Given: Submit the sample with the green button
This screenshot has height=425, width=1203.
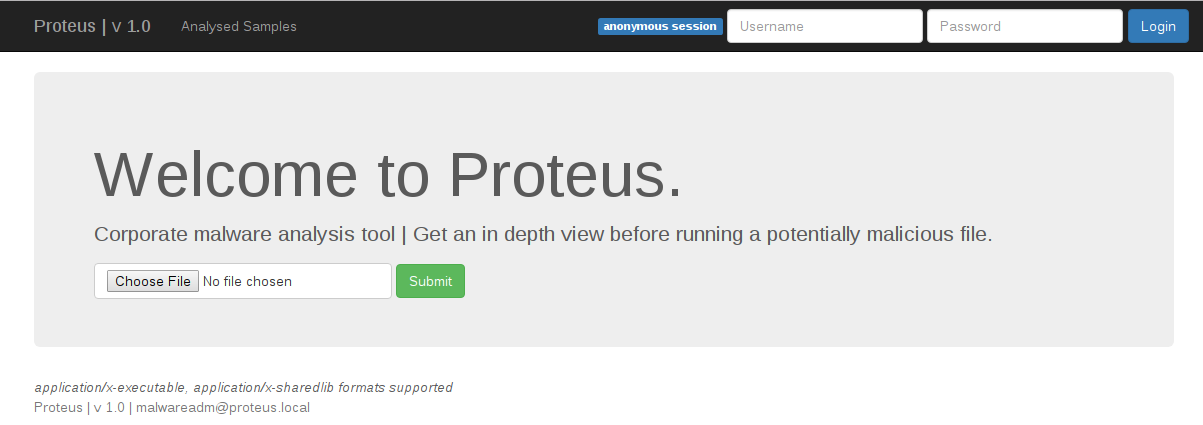Looking at the screenshot, I should tap(430, 281).
